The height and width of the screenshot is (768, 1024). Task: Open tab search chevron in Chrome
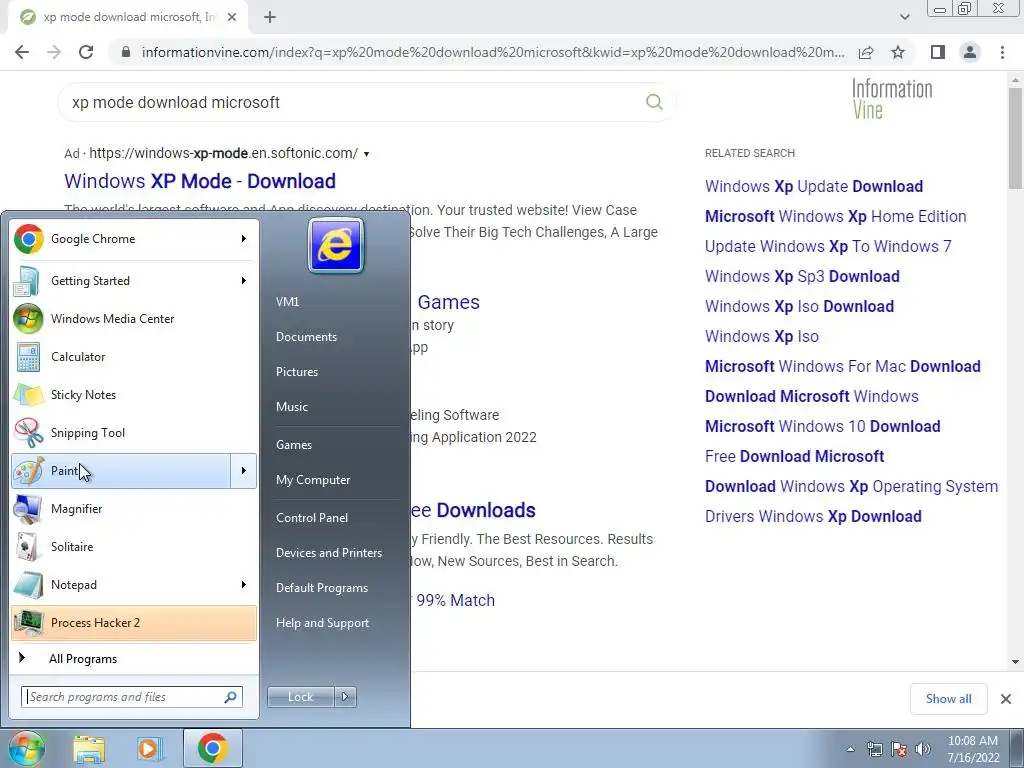coord(904,17)
